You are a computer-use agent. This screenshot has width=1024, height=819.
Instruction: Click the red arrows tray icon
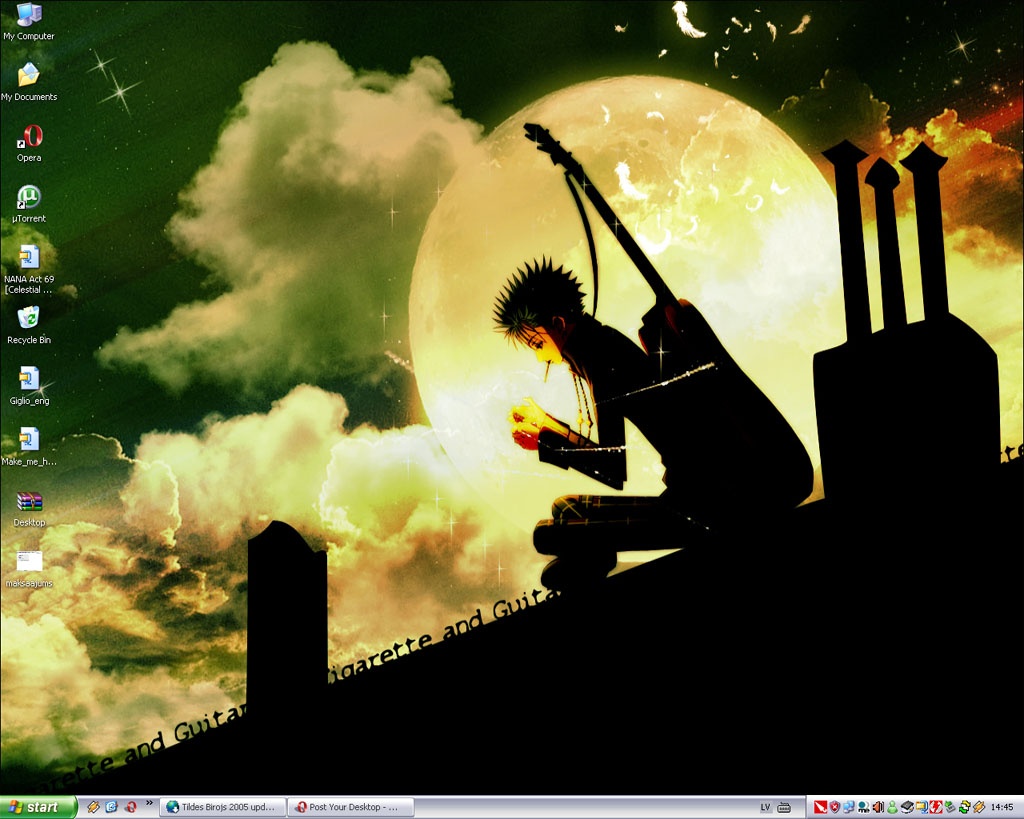(x=936, y=807)
